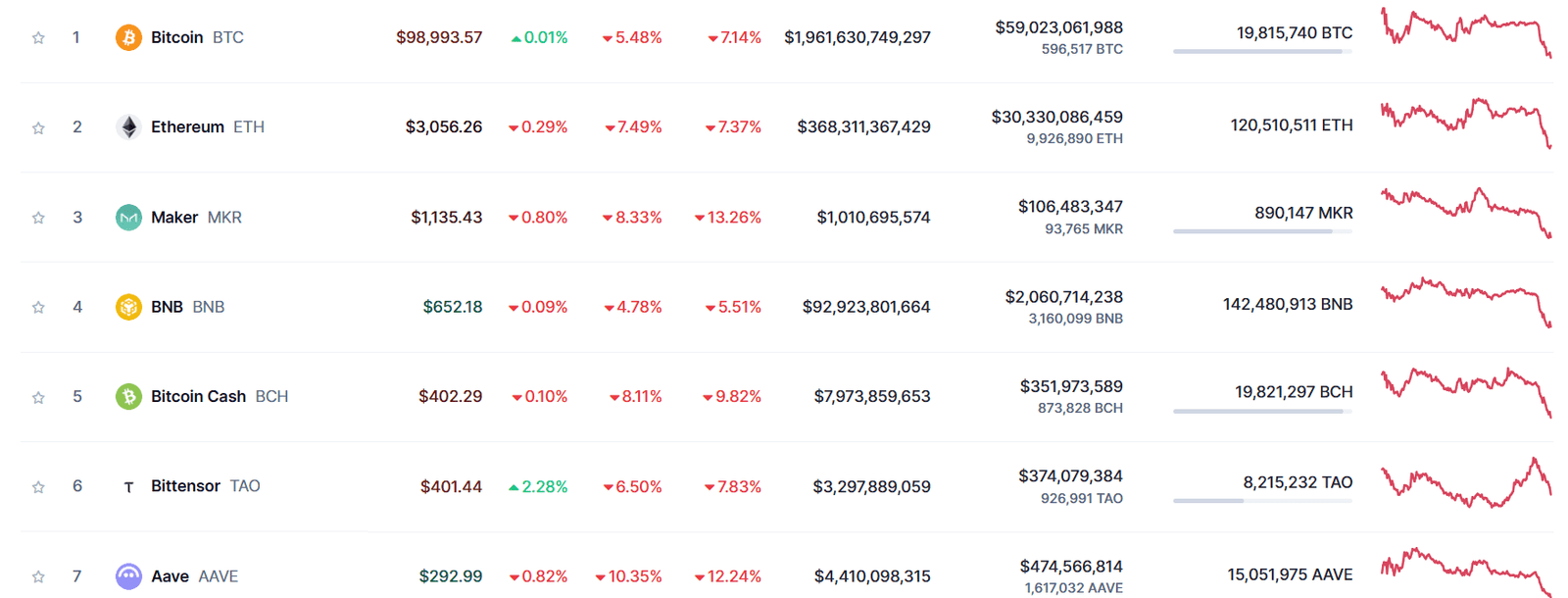Viewport: 1568px width, 598px height.
Task: Click the Aave sparkline graph
Action: point(1464,571)
